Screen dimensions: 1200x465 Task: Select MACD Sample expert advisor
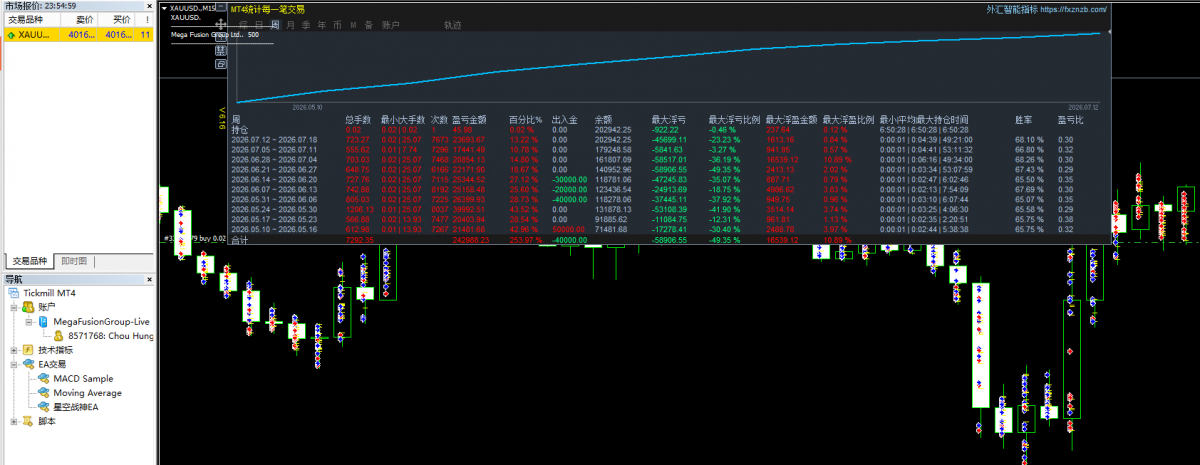pos(83,379)
